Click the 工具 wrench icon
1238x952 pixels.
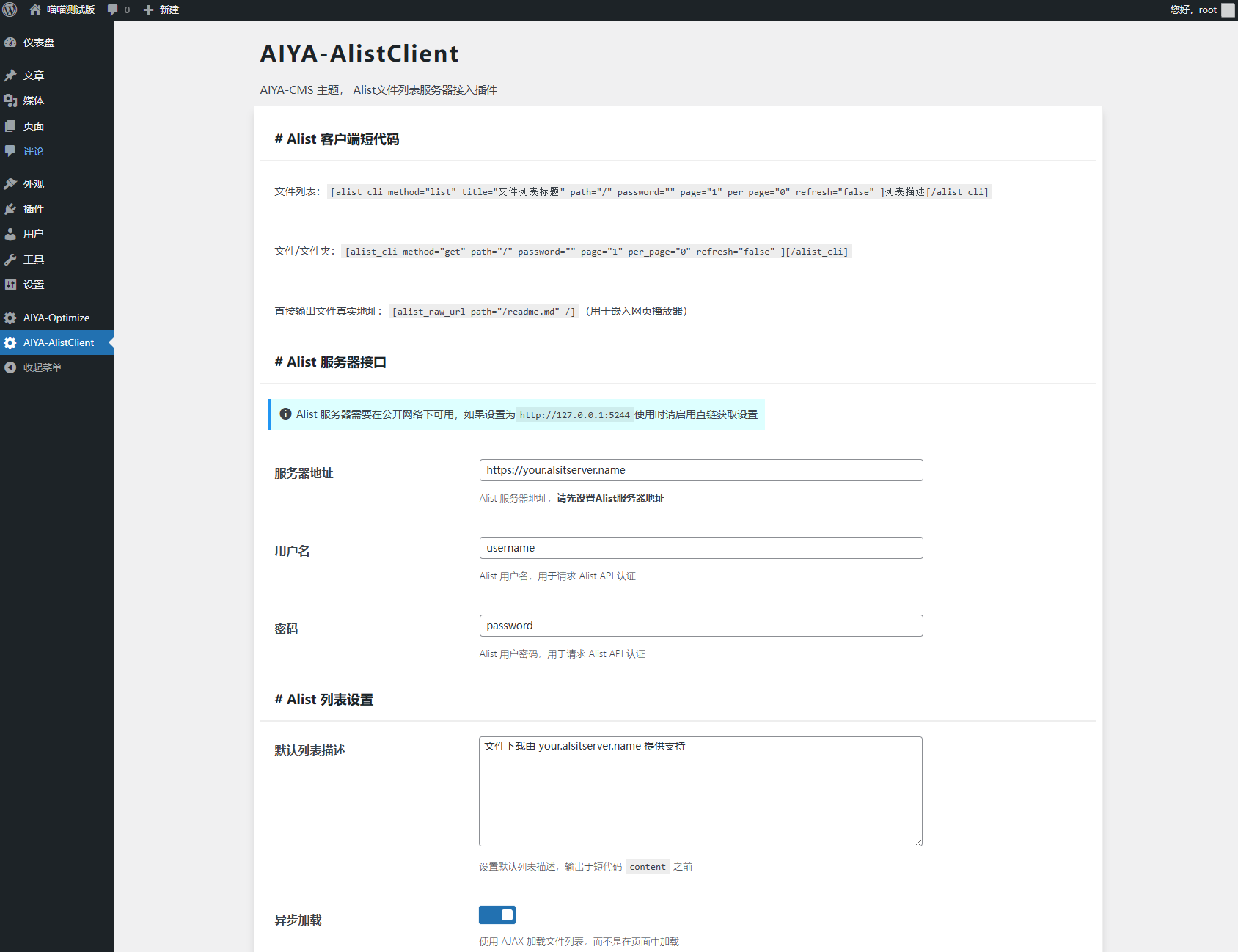[x=10, y=260]
